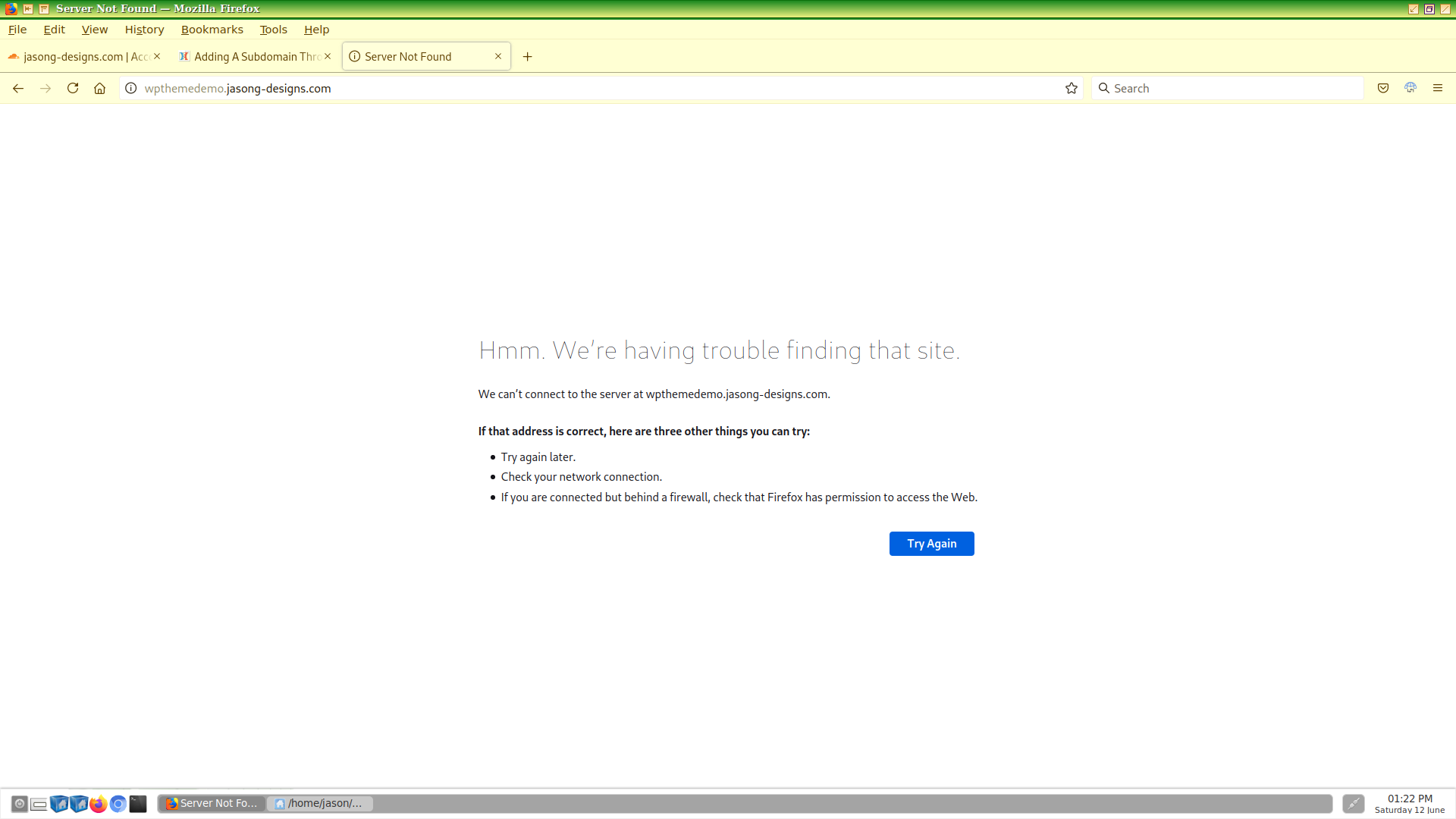Switch to /home/jason file manager window
This screenshot has height=819, width=1456.
click(320, 804)
